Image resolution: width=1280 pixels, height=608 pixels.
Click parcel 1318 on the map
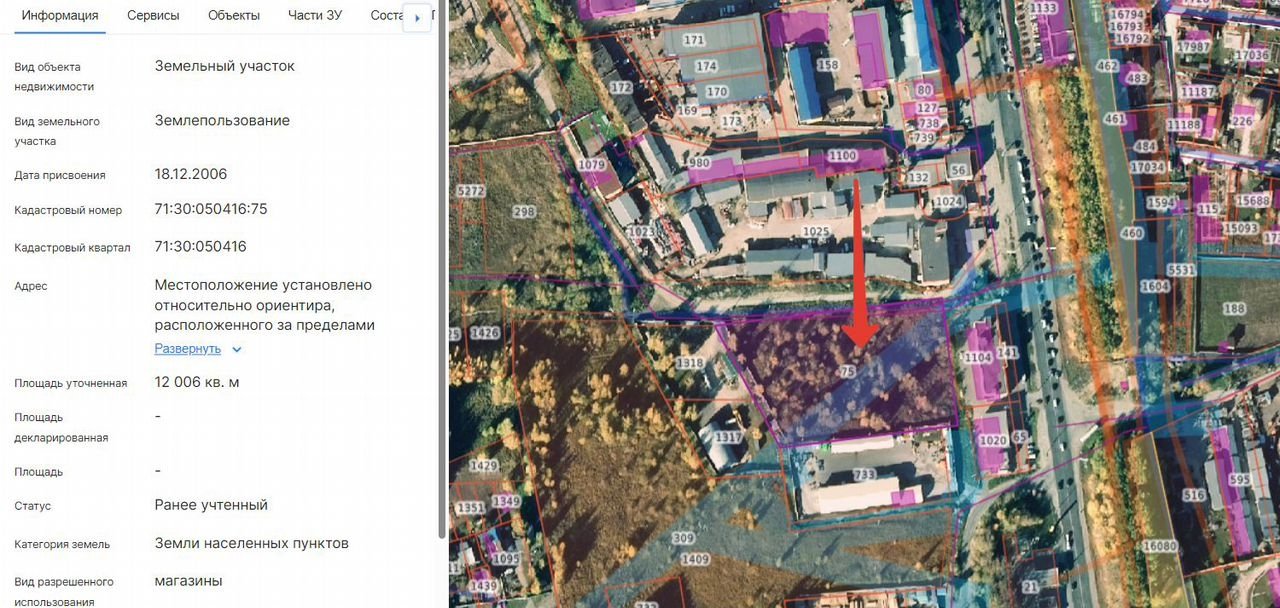point(690,363)
